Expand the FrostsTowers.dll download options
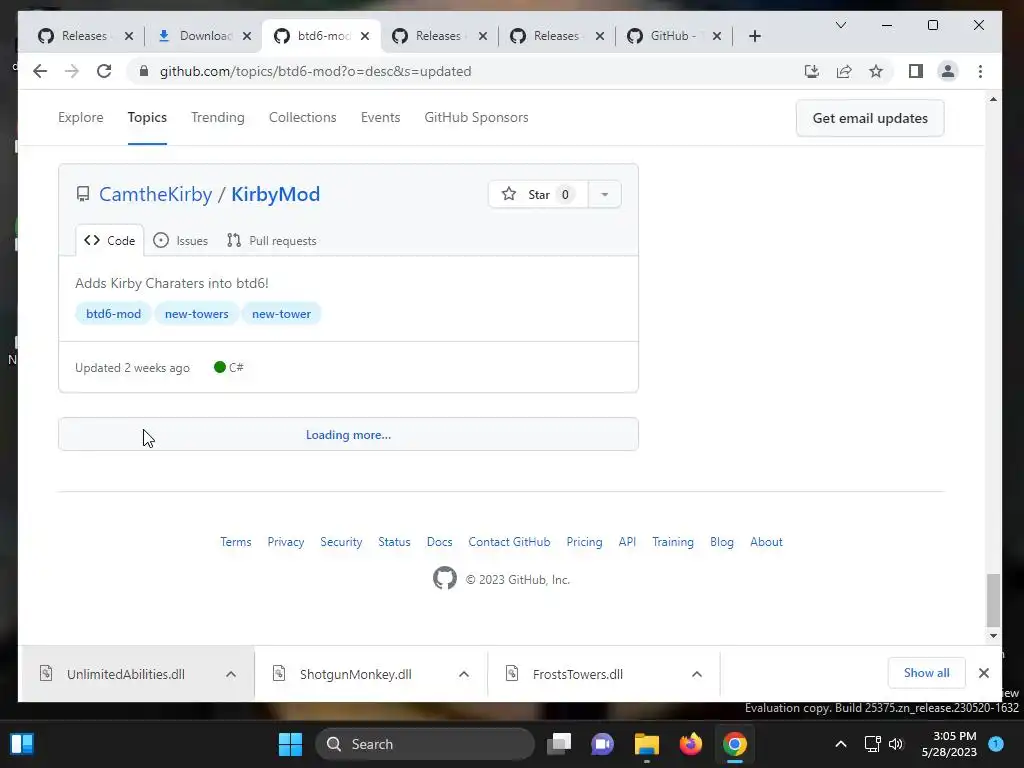1024x768 pixels. coord(697,674)
